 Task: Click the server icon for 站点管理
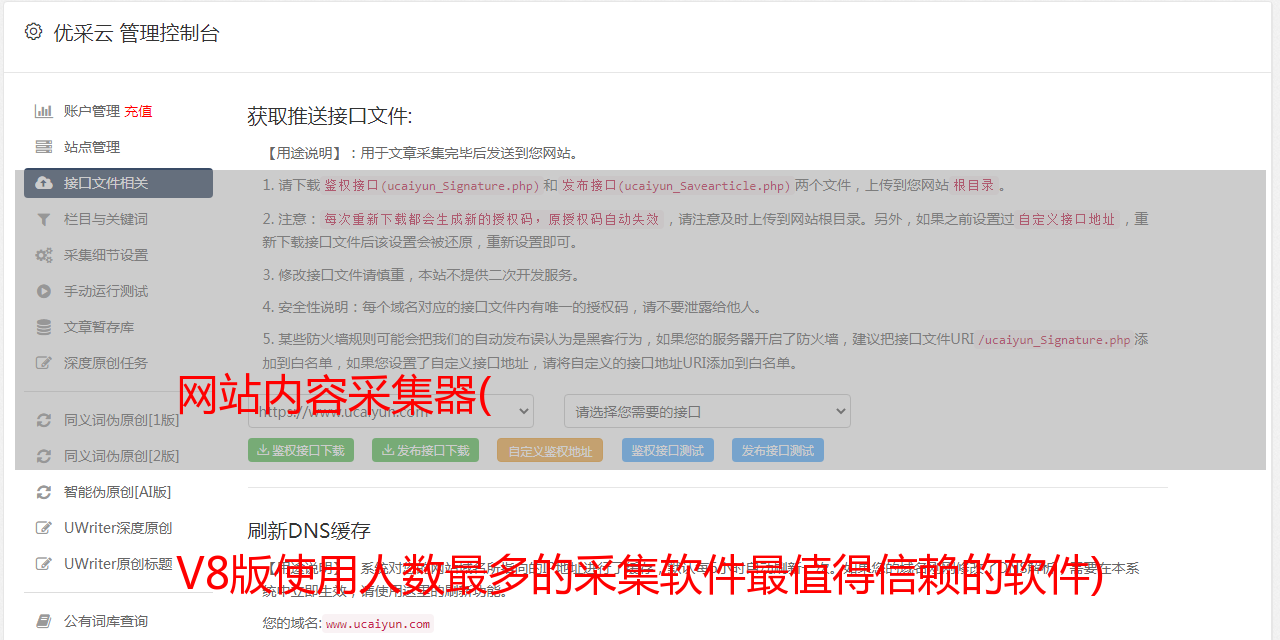click(44, 147)
